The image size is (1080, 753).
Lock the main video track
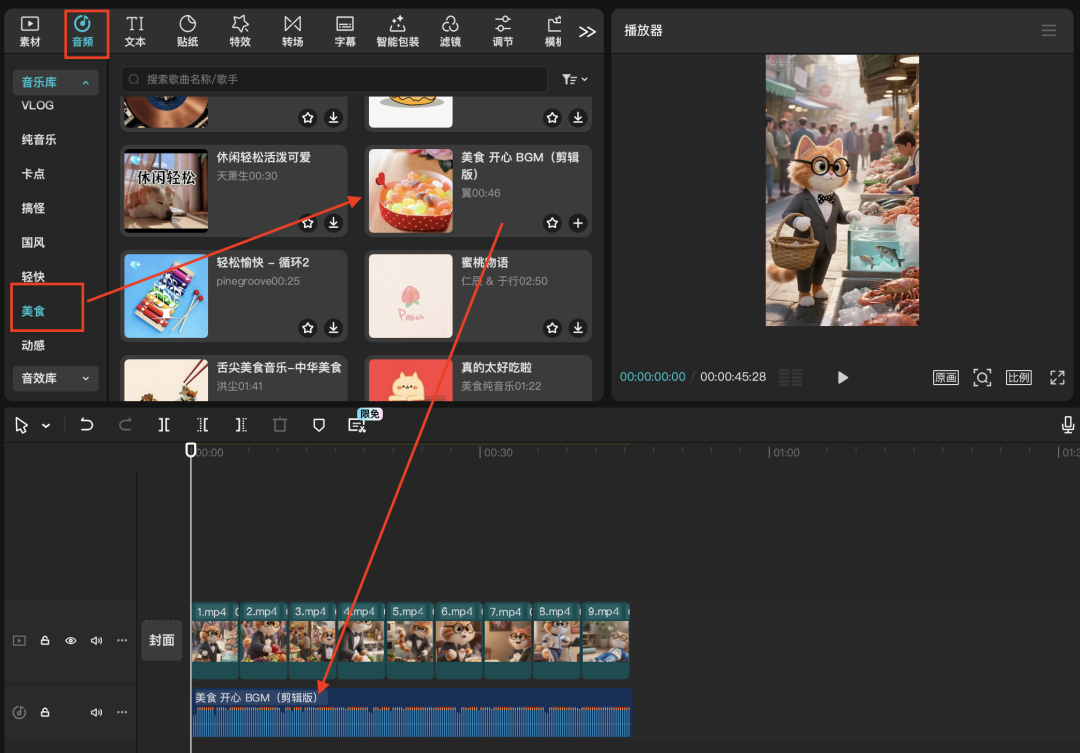pos(45,641)
